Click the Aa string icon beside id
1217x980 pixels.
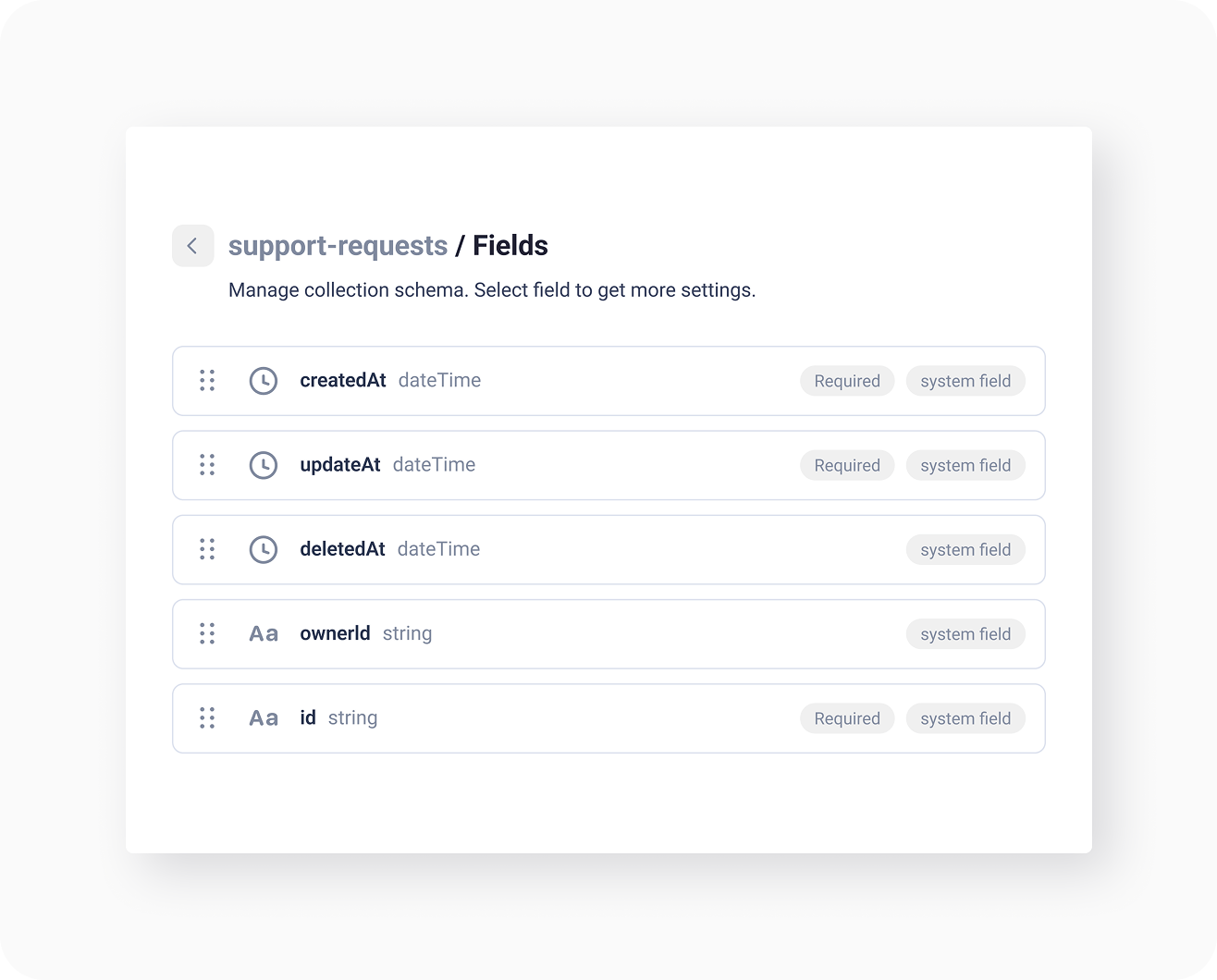264,718
